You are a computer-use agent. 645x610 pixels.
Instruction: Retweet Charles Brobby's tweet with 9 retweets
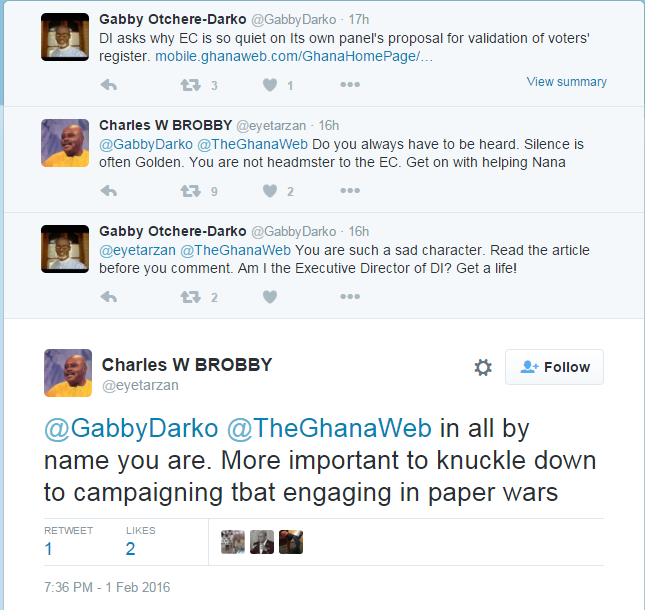190,191
